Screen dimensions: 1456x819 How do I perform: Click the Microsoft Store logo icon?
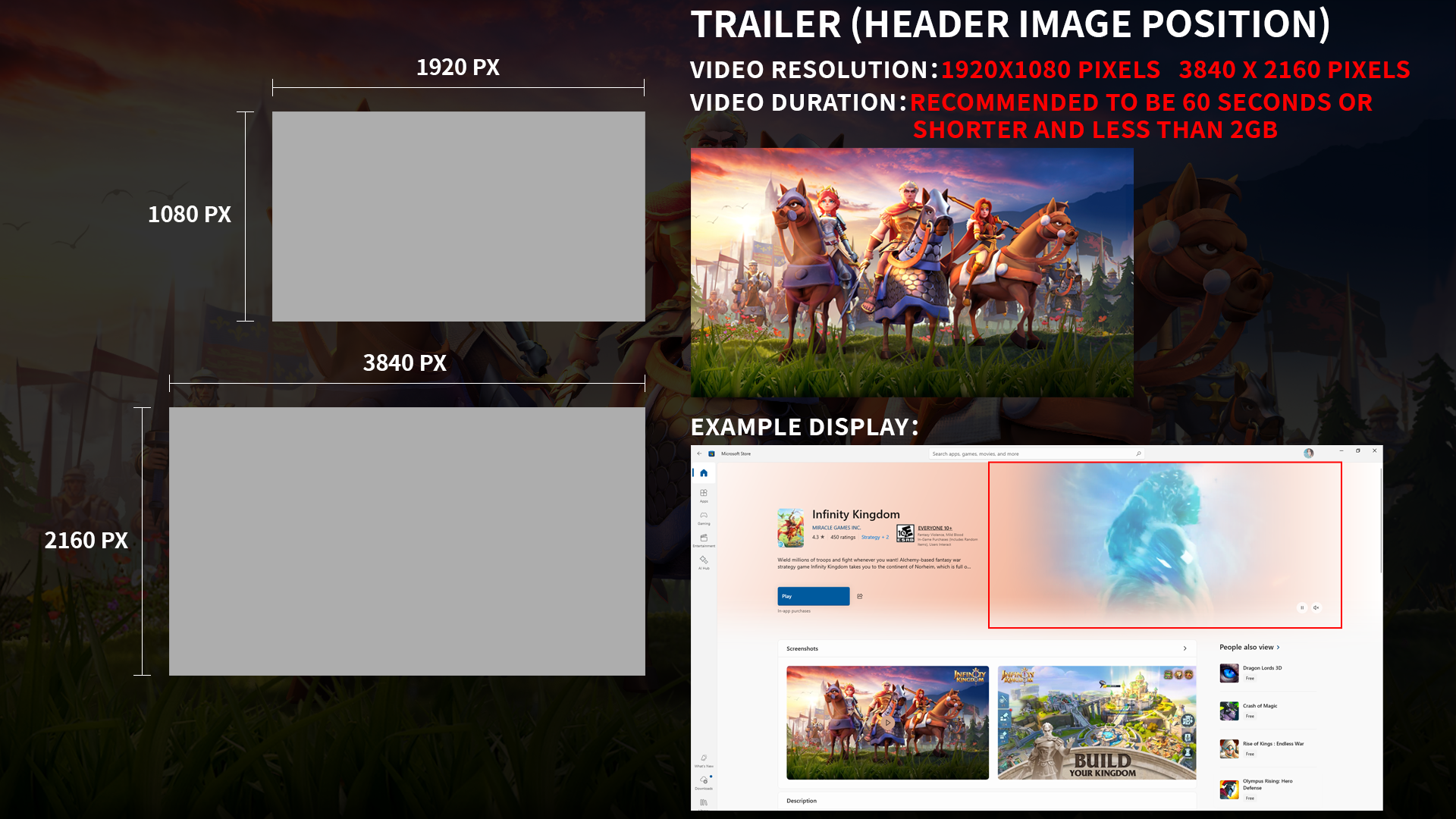[711, 453]
